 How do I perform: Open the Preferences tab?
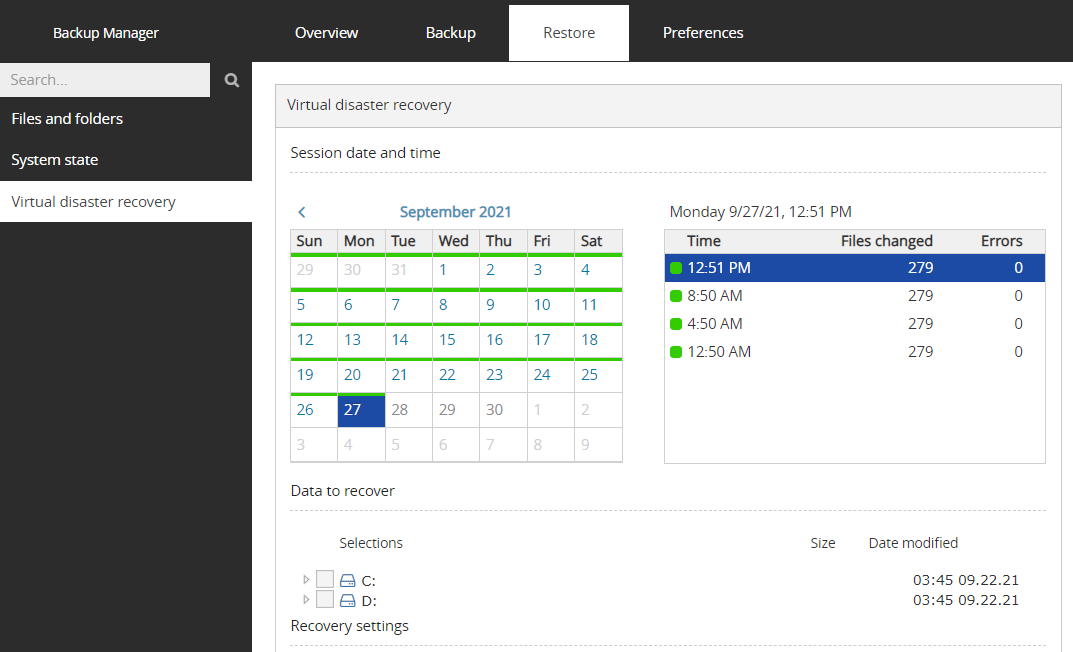(x=703, y=33)
